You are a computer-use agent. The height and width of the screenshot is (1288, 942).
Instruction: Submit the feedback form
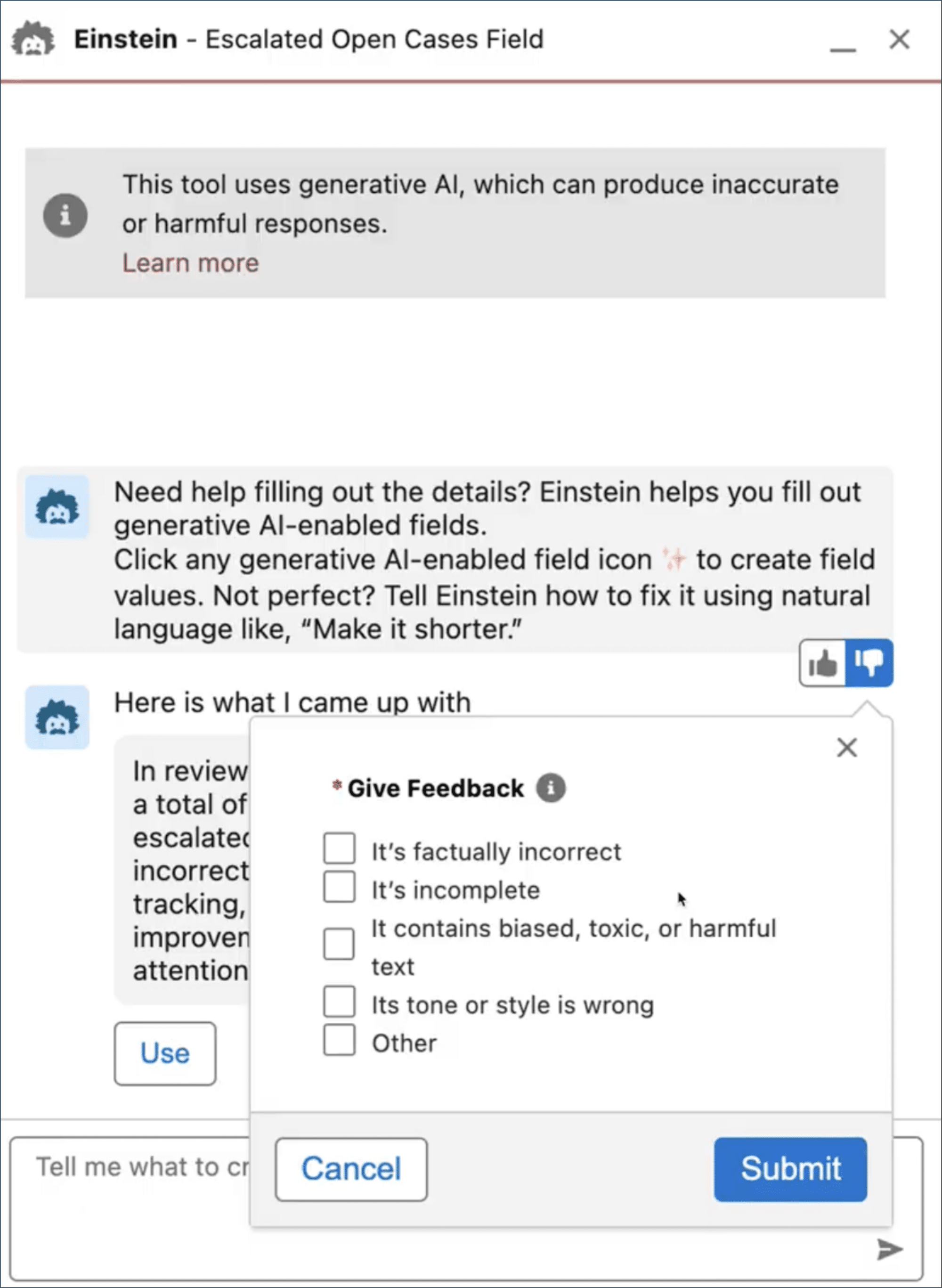790,1169
